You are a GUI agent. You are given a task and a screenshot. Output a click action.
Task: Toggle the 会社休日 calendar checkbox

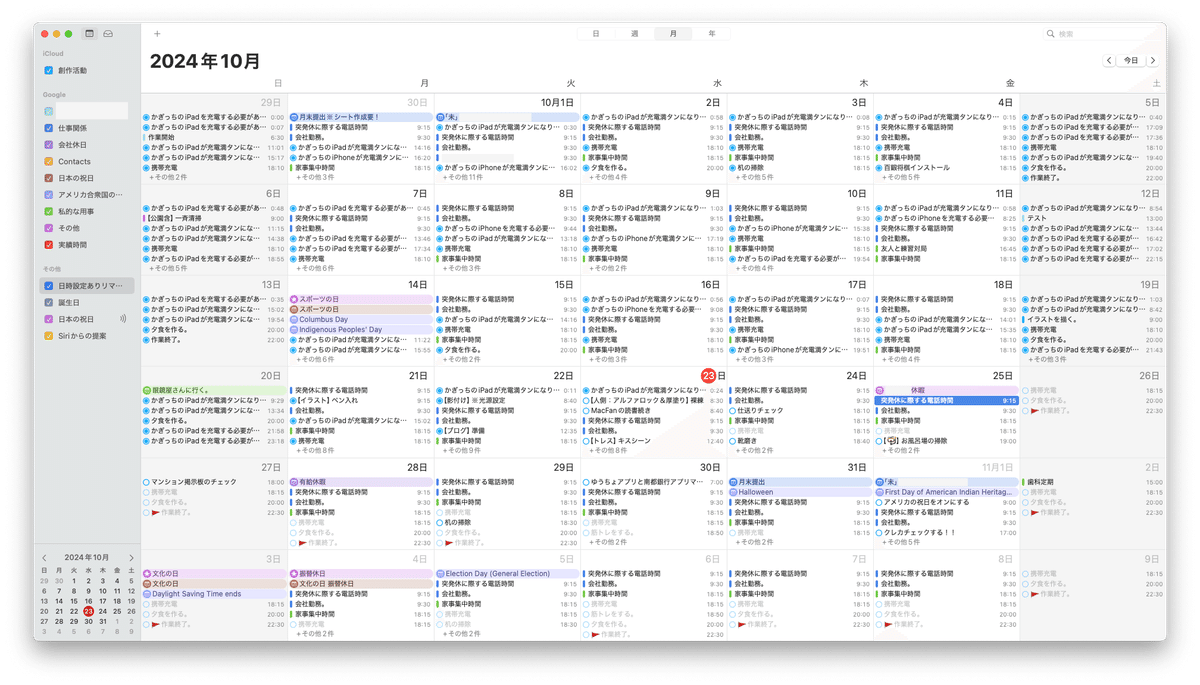(49, 145)
